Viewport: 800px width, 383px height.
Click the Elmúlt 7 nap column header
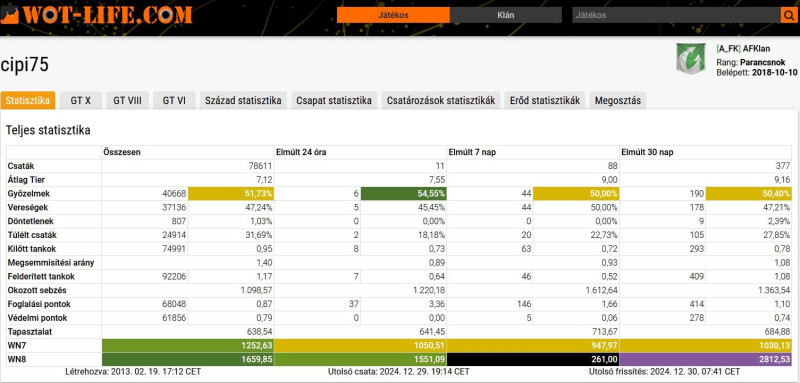point(473,152)
